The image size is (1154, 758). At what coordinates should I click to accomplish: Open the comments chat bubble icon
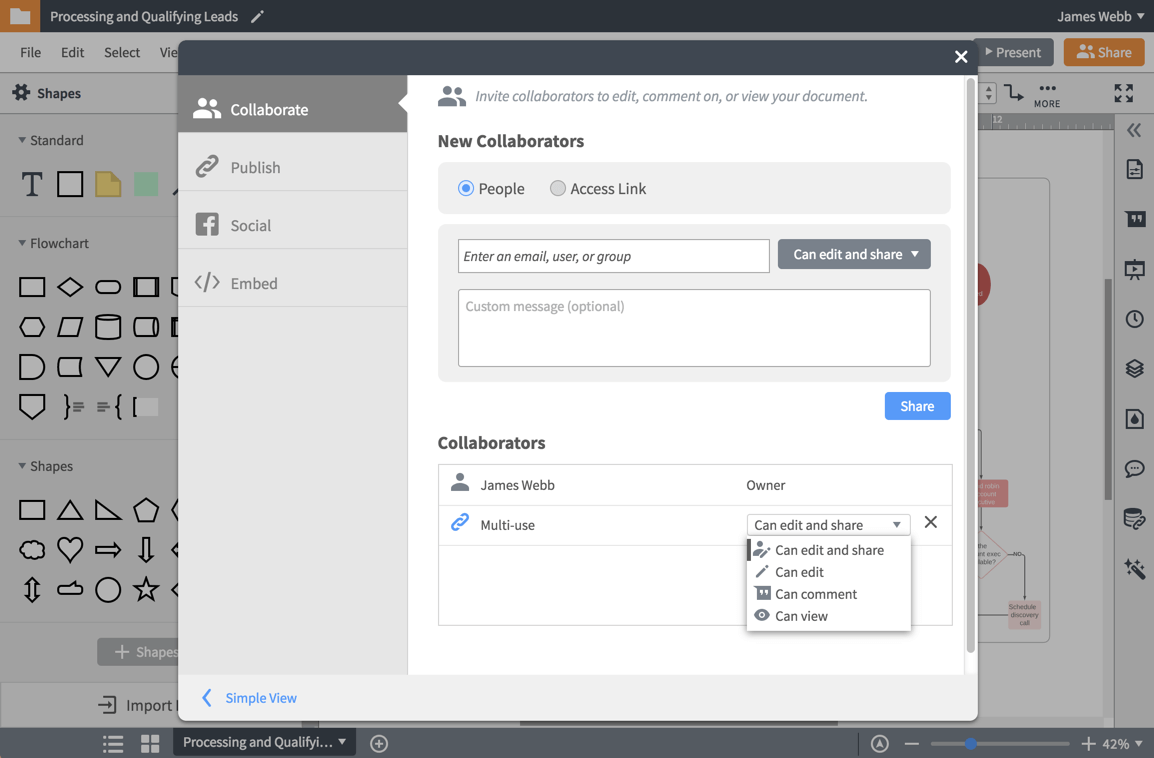pyautogui.click(x=1134, y=468)
